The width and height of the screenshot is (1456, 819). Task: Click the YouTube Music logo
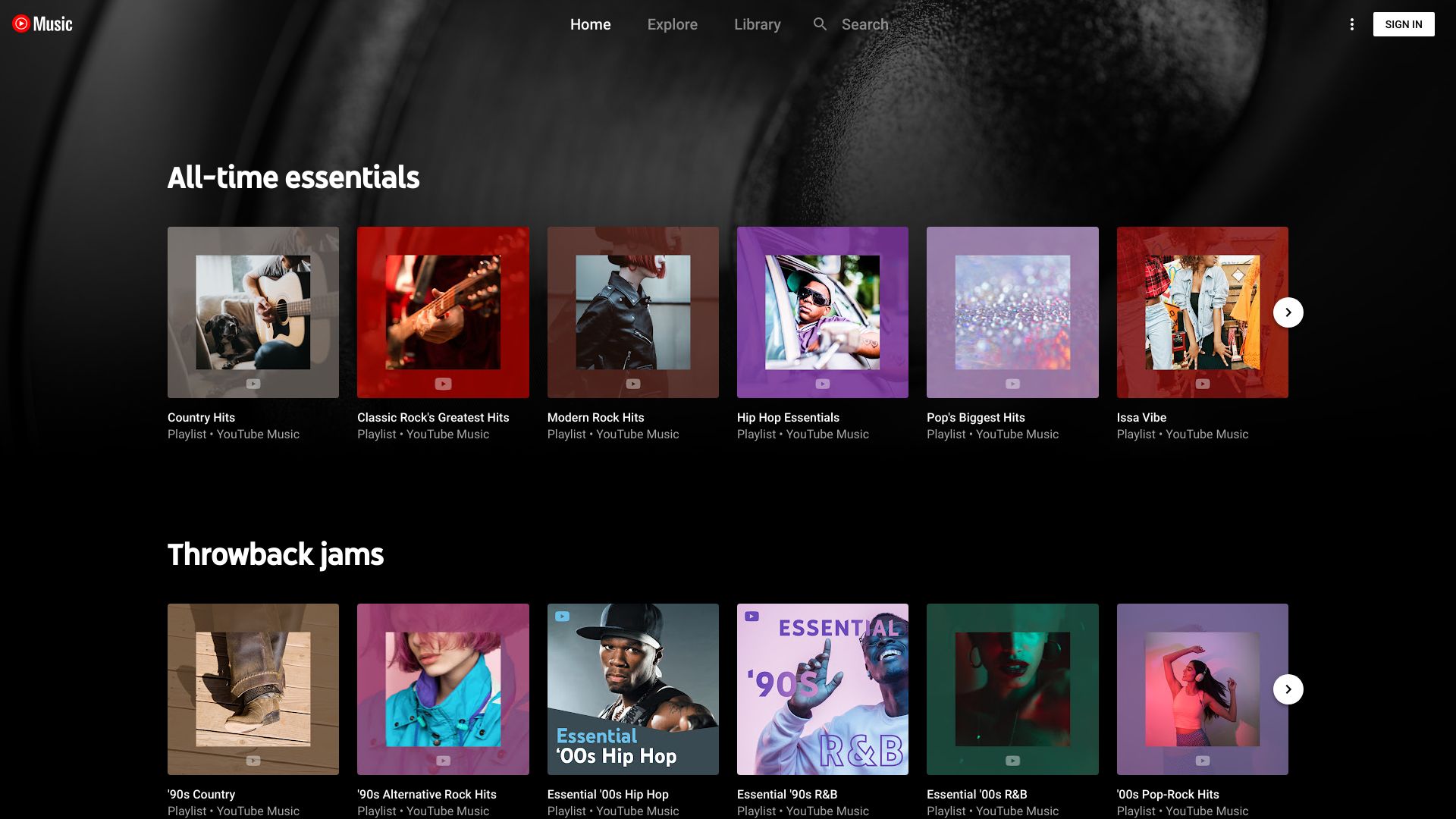pos(42,24)
